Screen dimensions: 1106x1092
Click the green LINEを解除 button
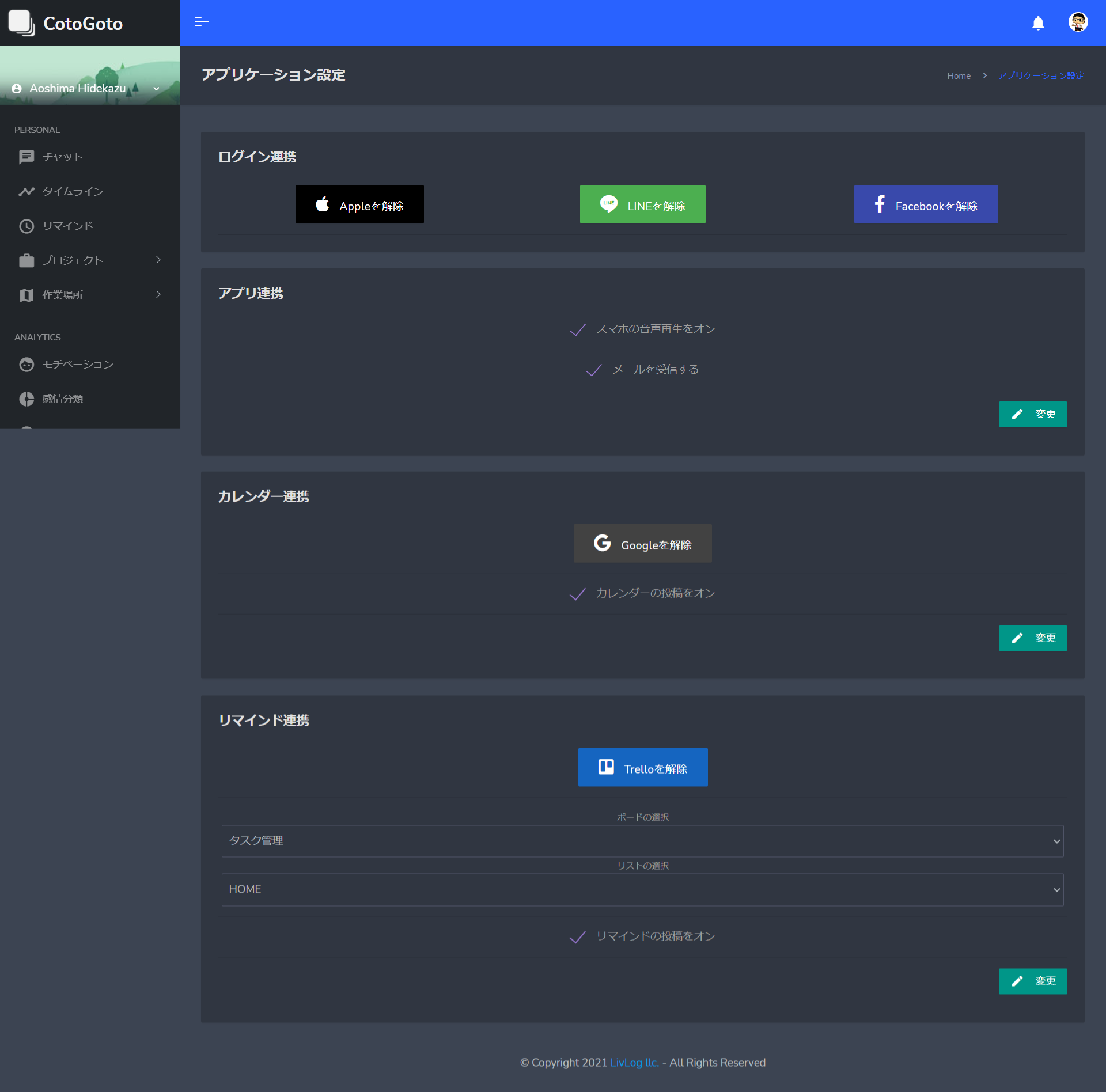(642, 204)
